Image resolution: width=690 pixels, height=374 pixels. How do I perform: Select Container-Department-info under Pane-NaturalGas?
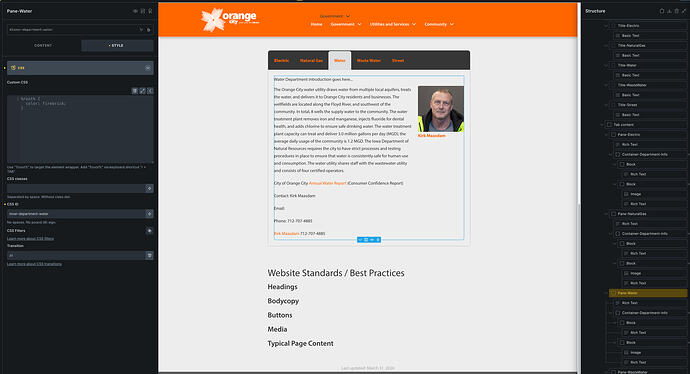coord(650,234)
